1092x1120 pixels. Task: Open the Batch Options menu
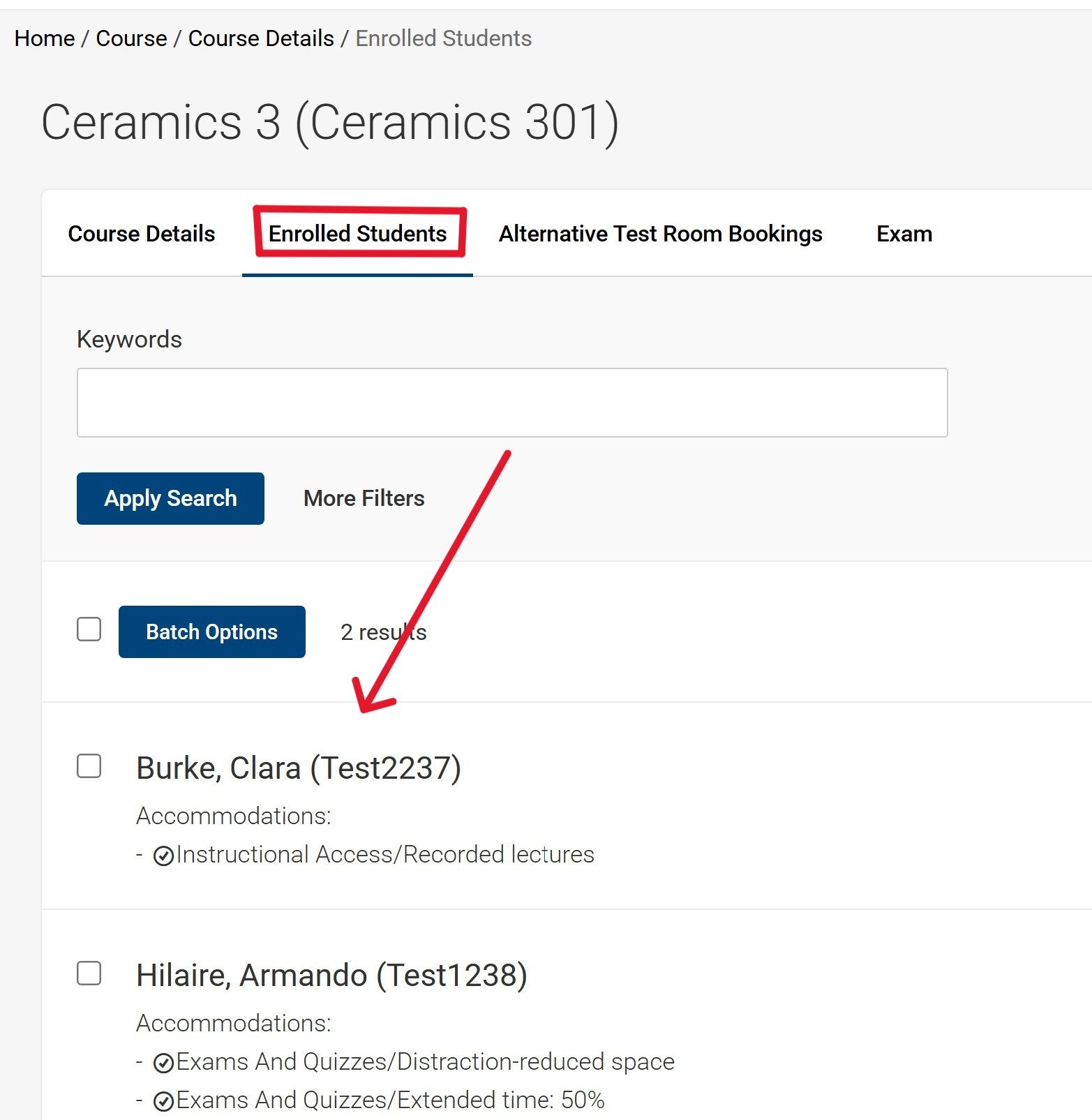click(x=211, y=632)
